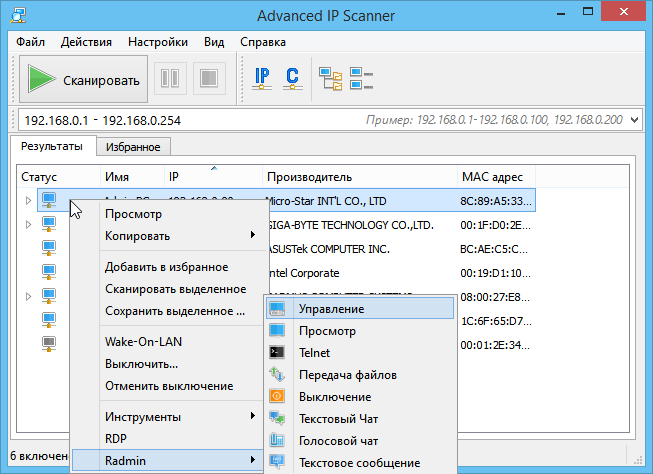Switch to the Избранное tab
This screenshot has width=653, height=474.
pyautogui.click(x=133, y=147)
